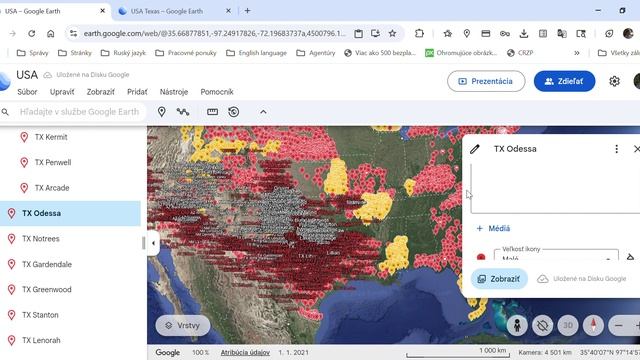Click the pencil edit icon for TX Odessa
640x360 pixels.
[x=475, y=149]
